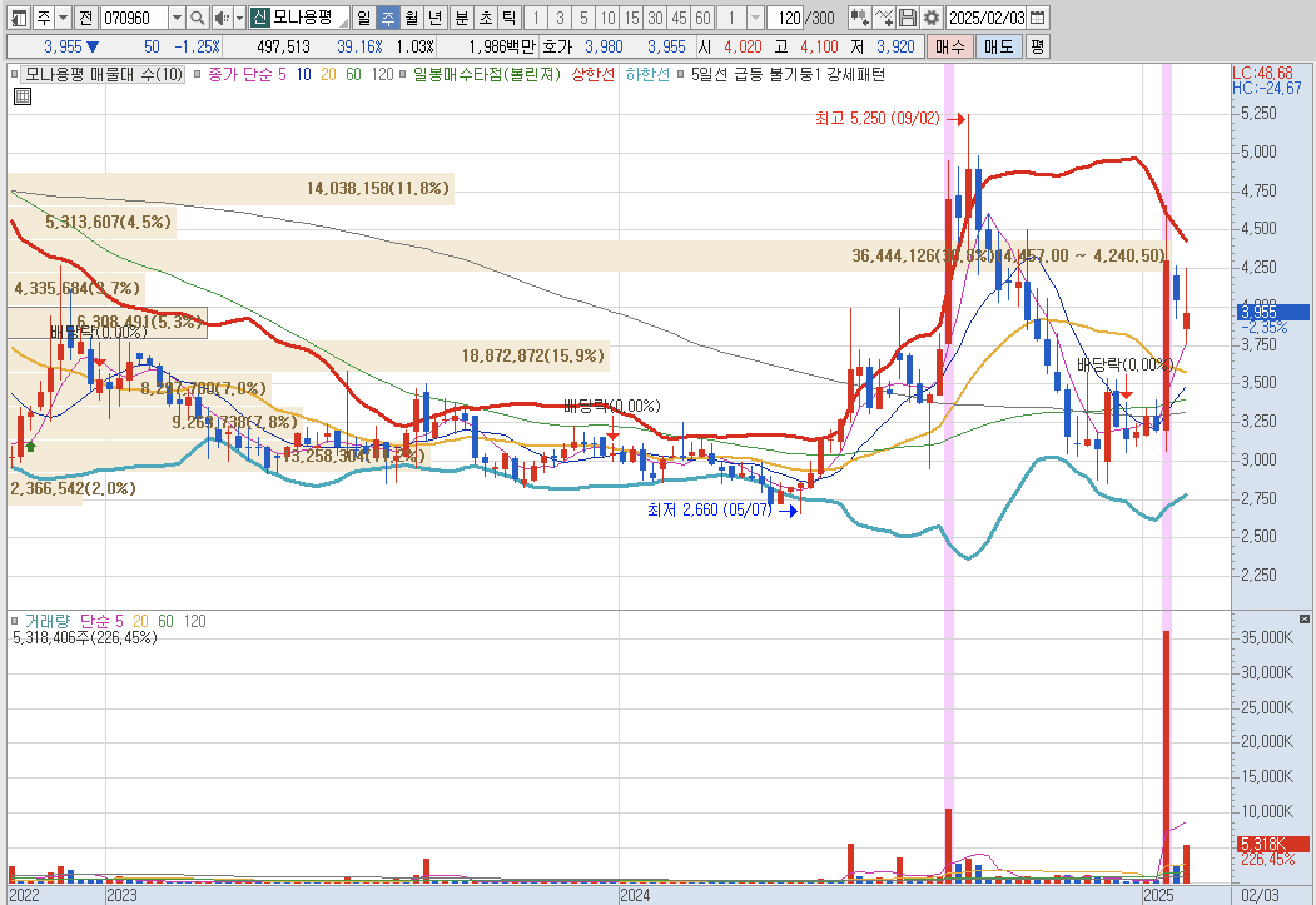Toggle the 거래량 volume indicator marker
Screen dimensions: 1316x905
coord(14,621)
